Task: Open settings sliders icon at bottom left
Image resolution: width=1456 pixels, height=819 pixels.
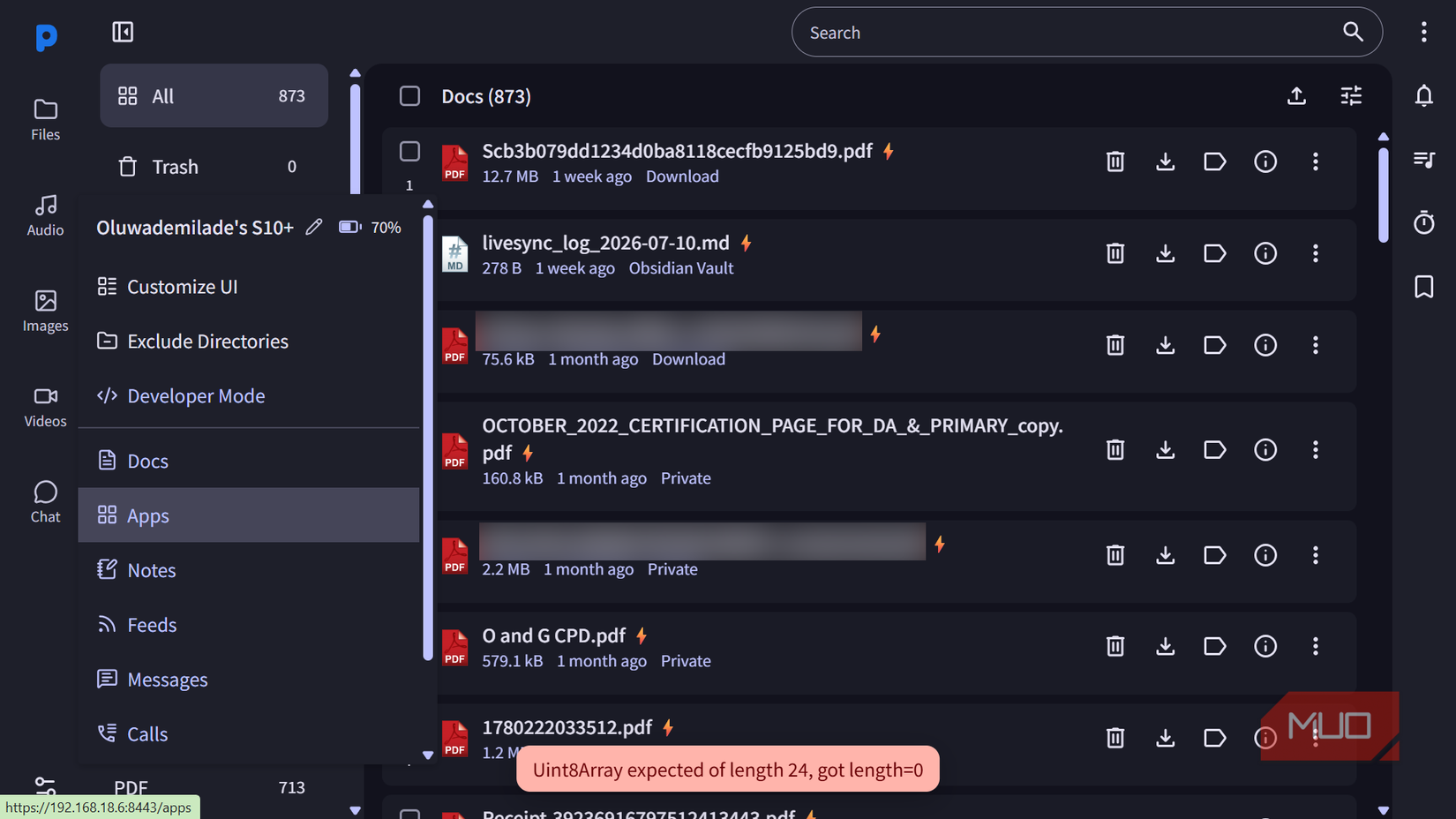Action: click(45, 785)
